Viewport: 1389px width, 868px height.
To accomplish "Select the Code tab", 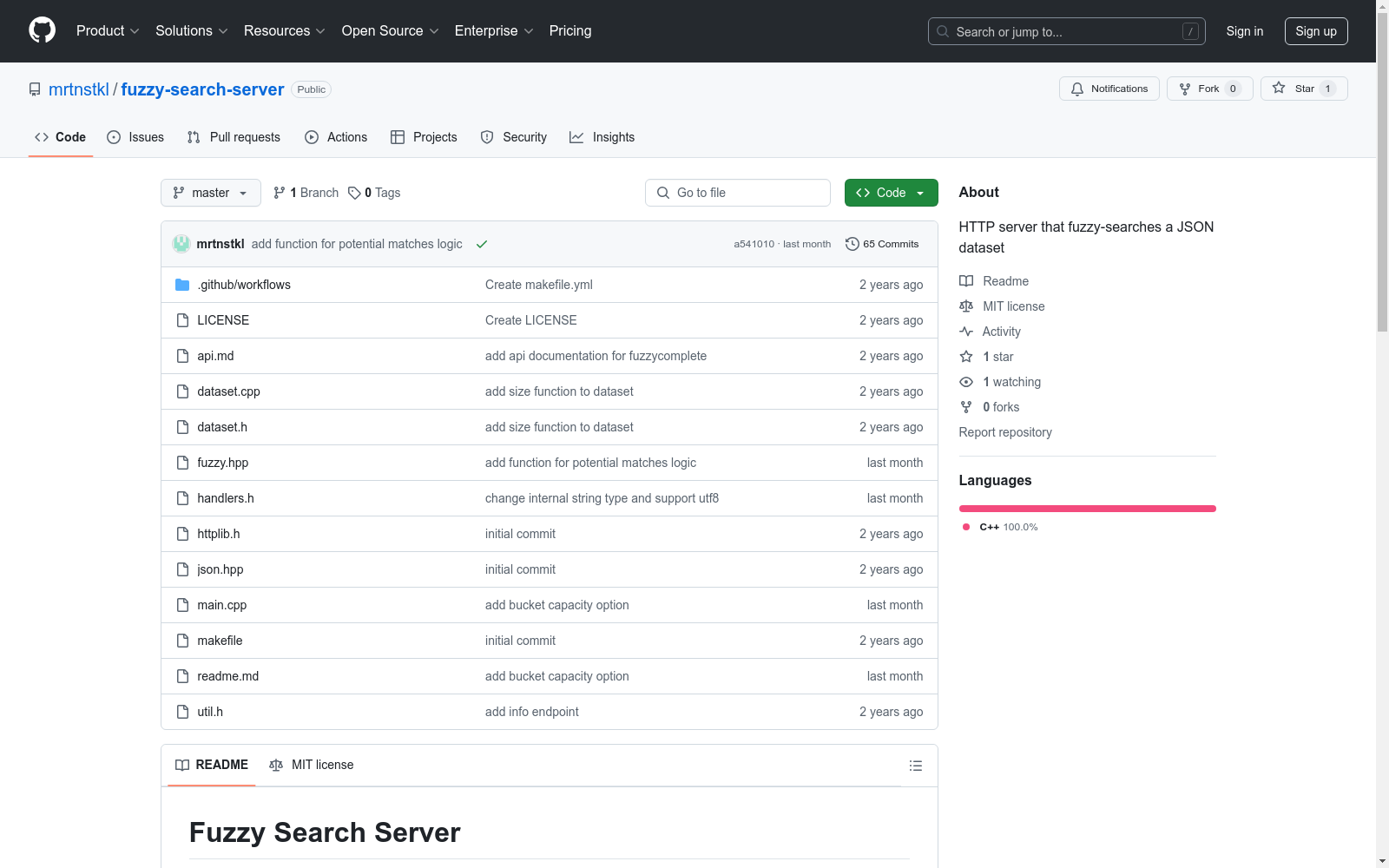I will click(61, 137).
